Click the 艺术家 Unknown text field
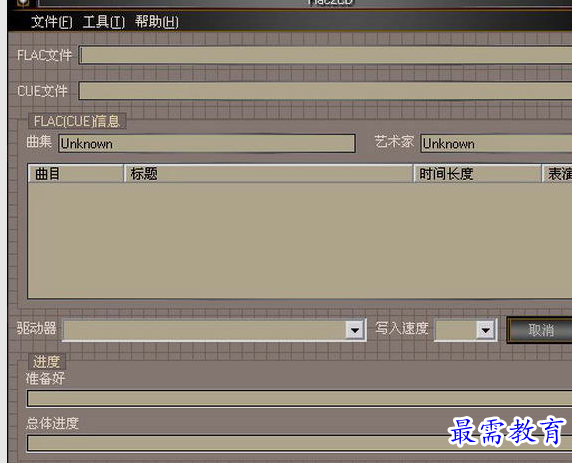The width and height of the screenshot is (572, 463). [496, 143]
